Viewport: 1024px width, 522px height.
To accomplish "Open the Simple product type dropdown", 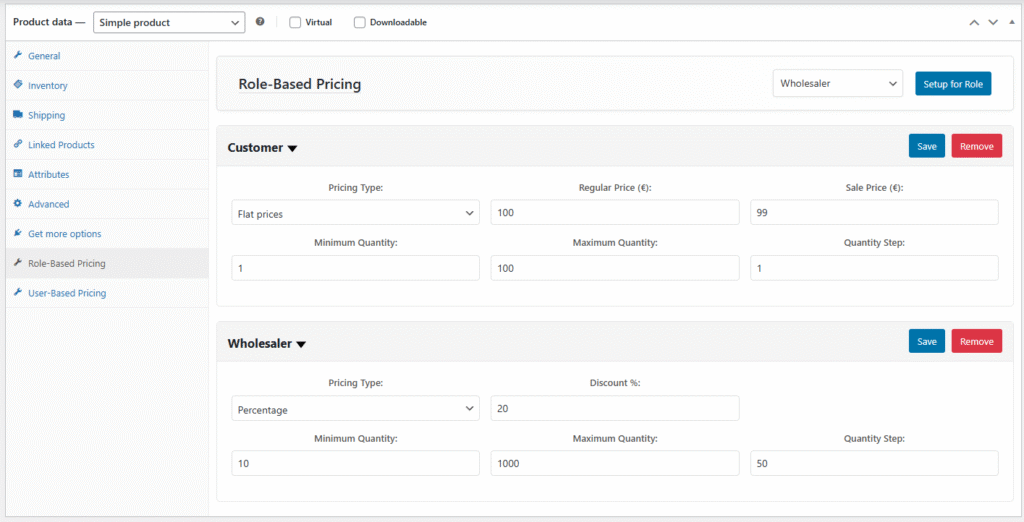I will pyautogui.click(x=169, y=22).
